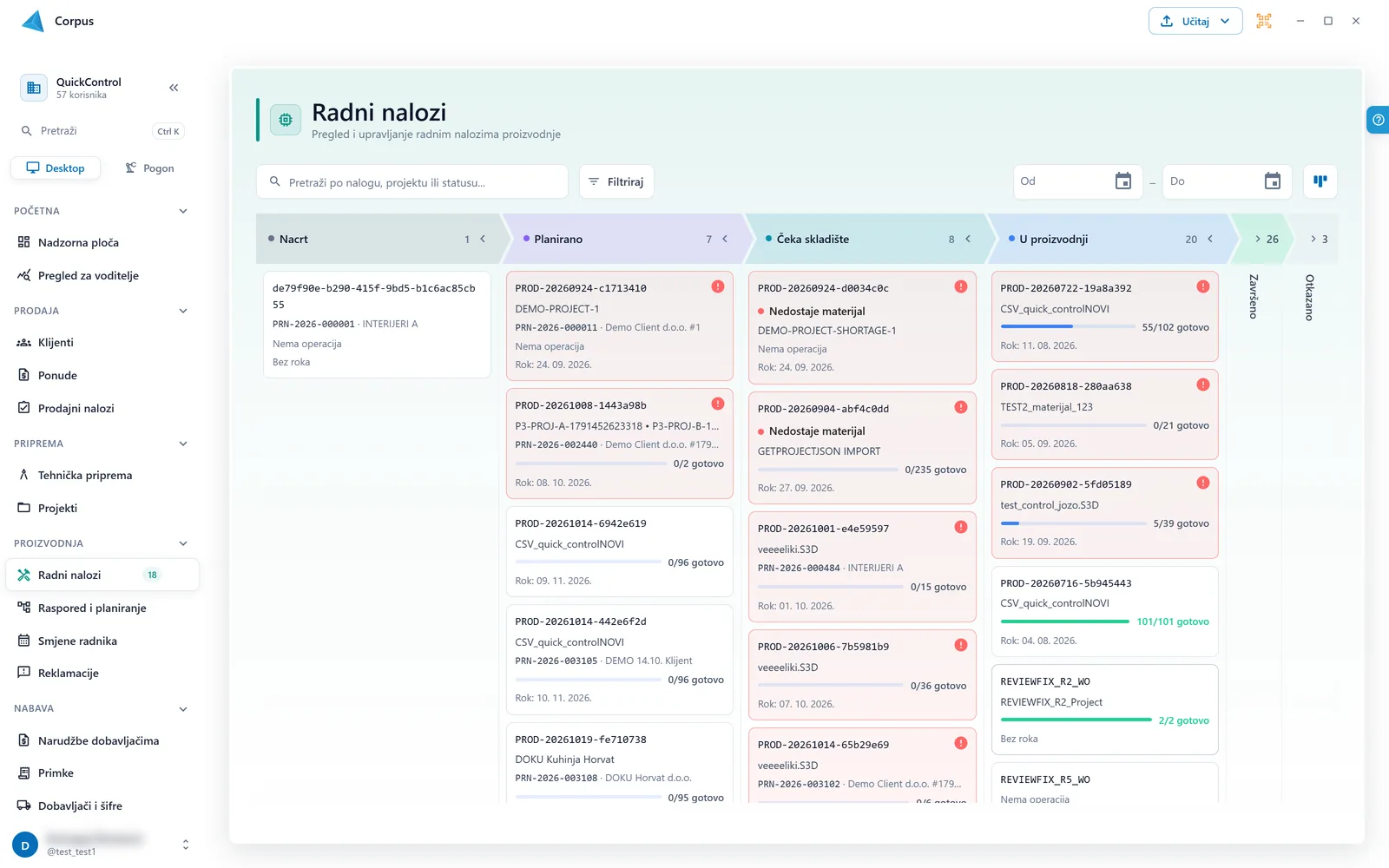Open the user account switcher arrows
Screen dimensions: 1389x868
pyautogui.click(x=185, y=845)
